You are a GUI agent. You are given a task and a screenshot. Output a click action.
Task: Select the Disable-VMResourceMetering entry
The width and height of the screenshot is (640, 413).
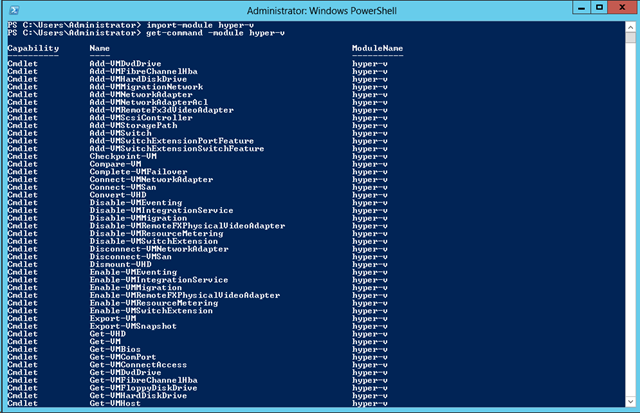[x=156, y=234]
